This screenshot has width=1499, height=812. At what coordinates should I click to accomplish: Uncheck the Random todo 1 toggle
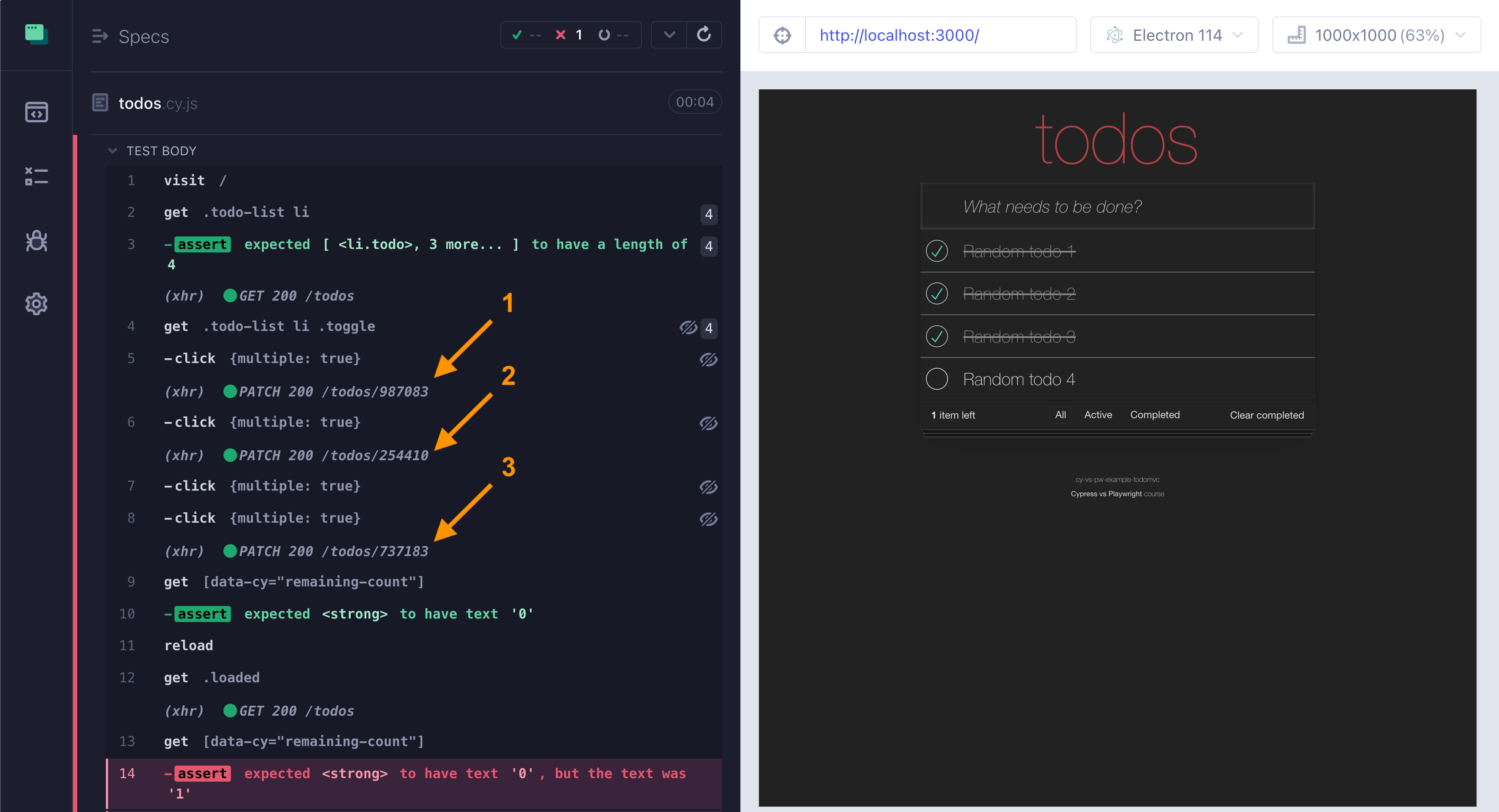(x=936, y=251)
